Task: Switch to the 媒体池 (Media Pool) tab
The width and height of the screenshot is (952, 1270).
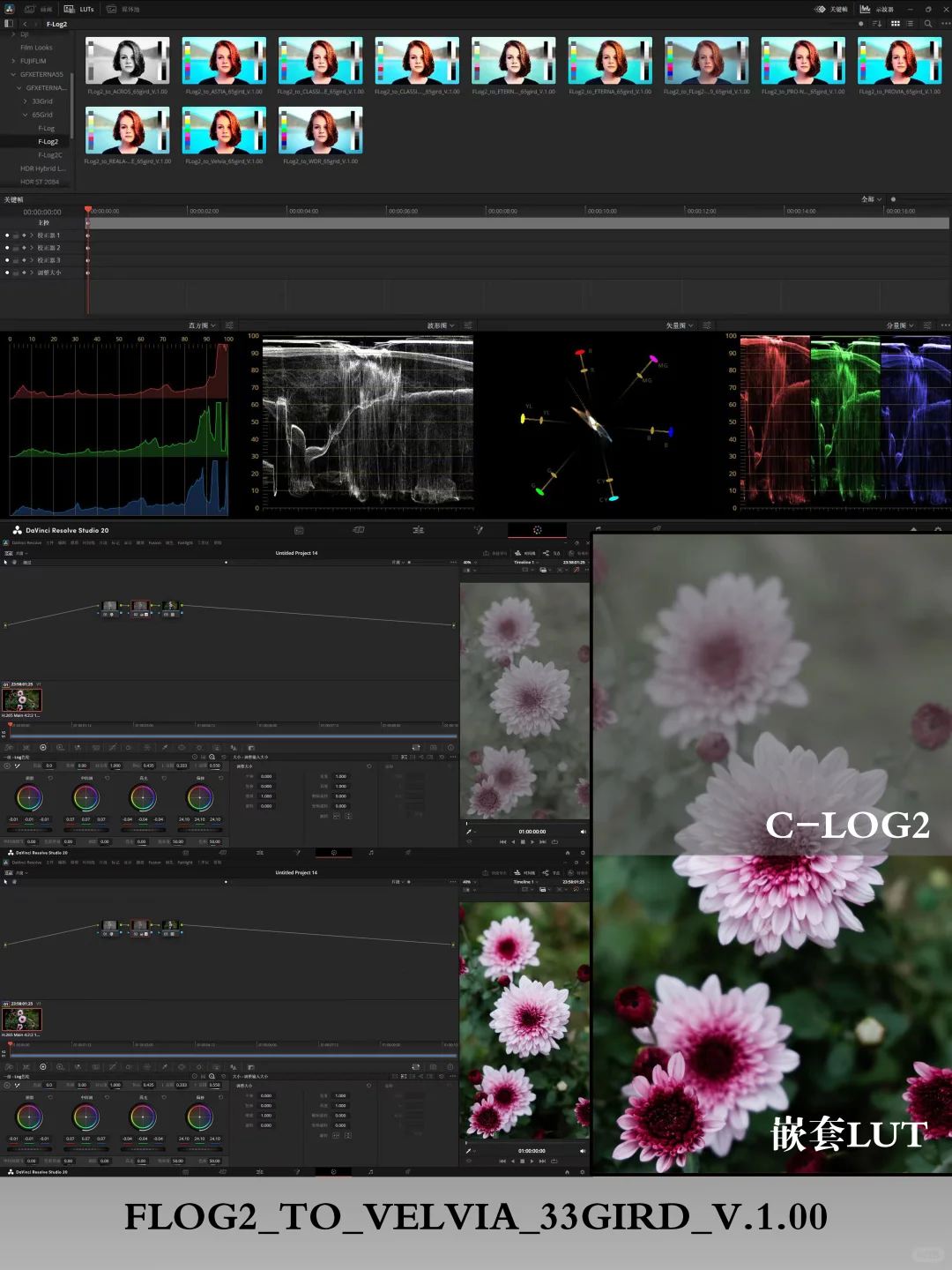Action: [123, 9]
